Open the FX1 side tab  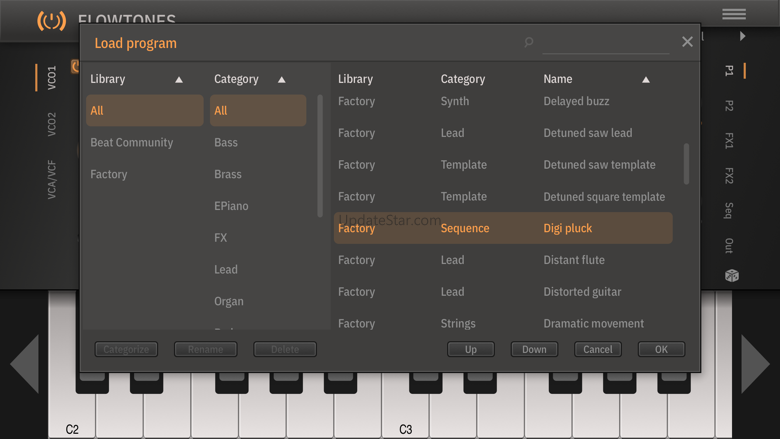tap(729, 141)
